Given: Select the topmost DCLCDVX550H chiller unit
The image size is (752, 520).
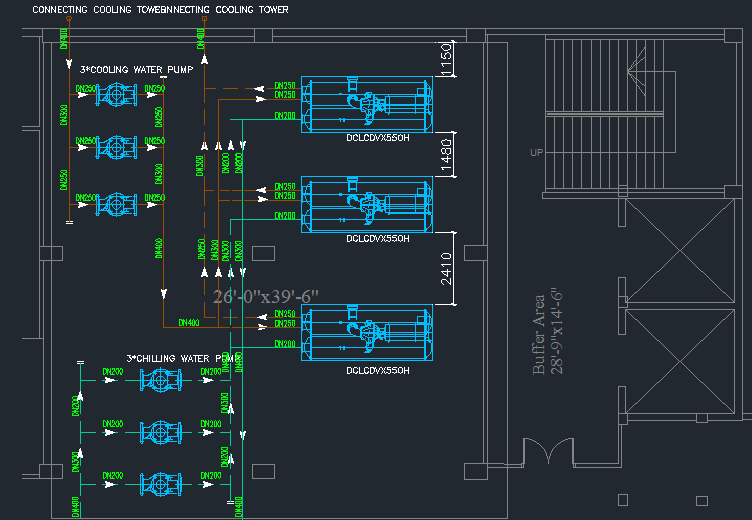Looking at the screenshot, I should (368, 104).
